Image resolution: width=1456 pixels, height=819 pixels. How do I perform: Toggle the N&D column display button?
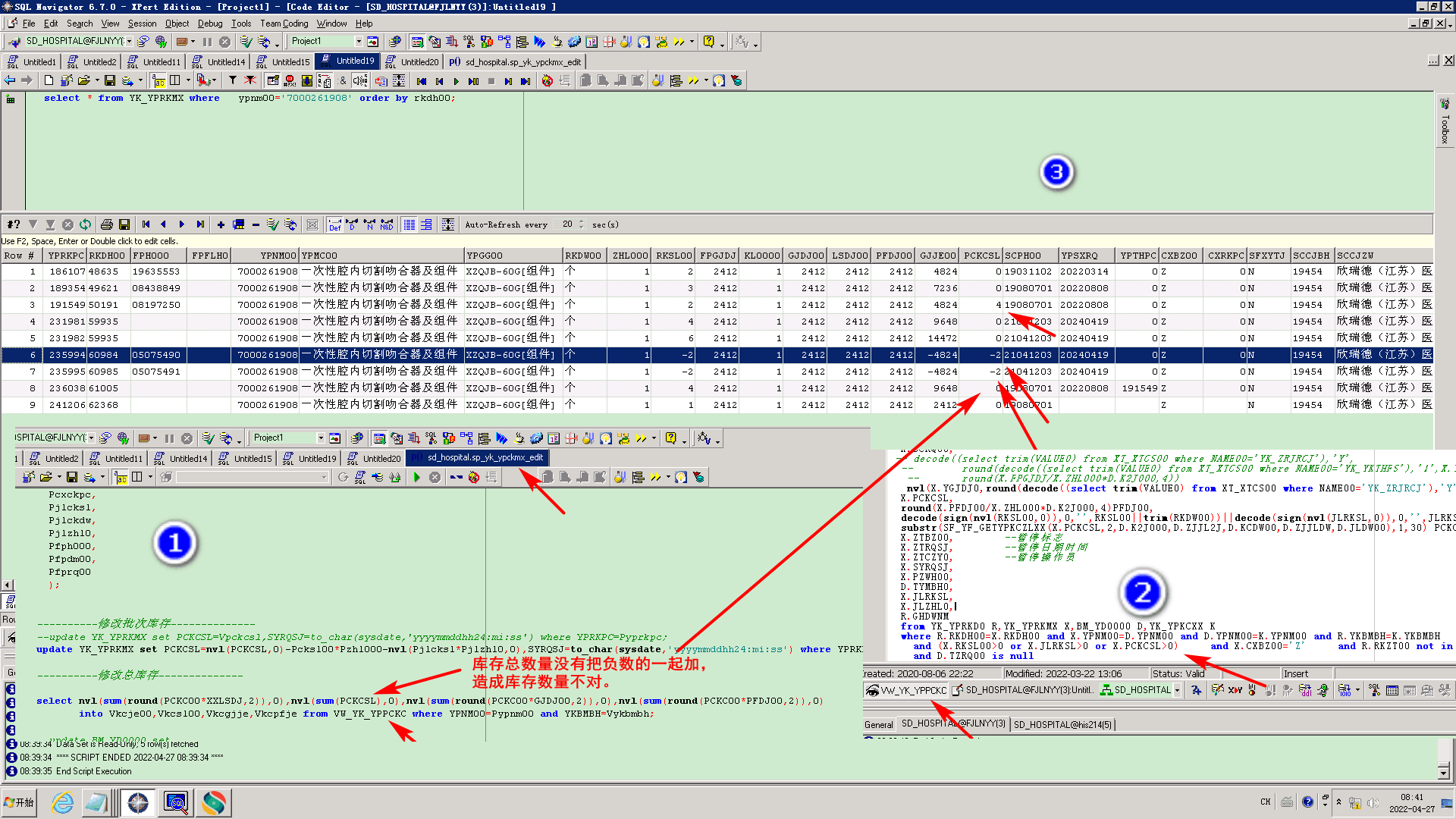tap(386, 224)
